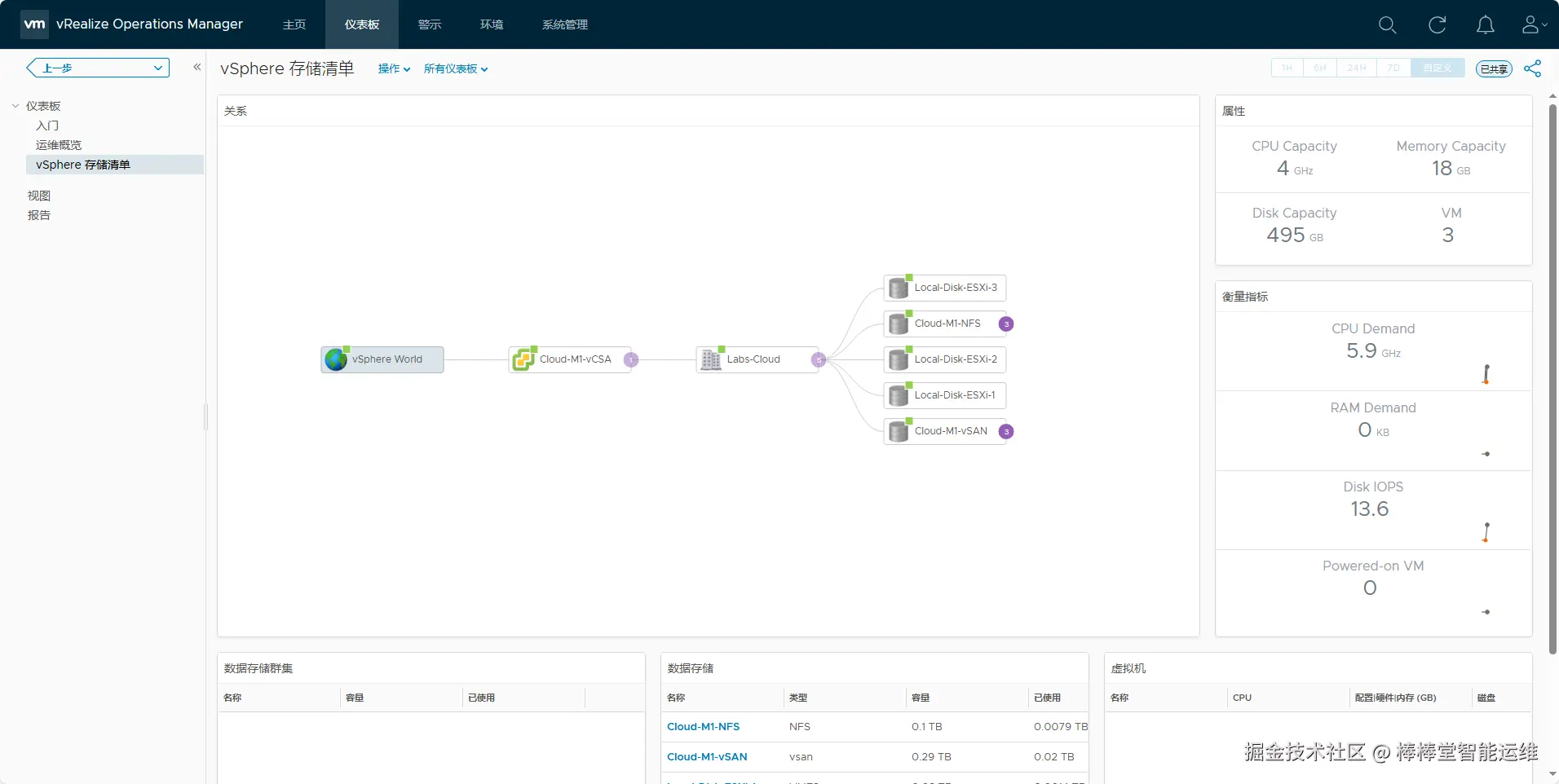Expand the Cloud-M1-vCSA child count badge

coord(631,359)
